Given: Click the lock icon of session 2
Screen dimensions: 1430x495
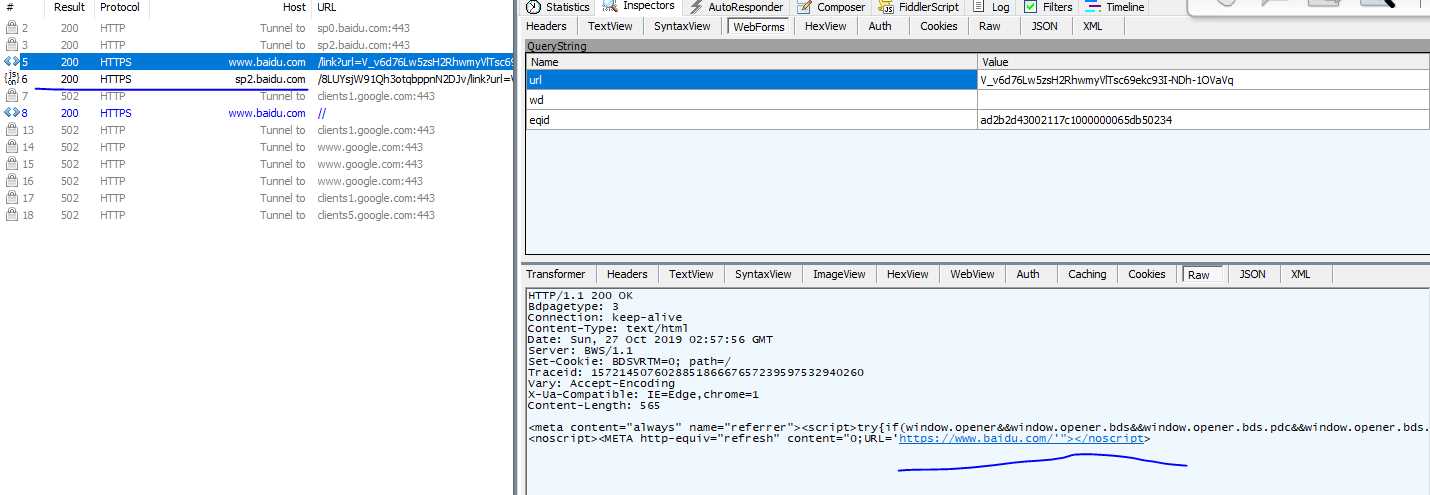Looking at the screenshot, I should click(x=12, y=28).
